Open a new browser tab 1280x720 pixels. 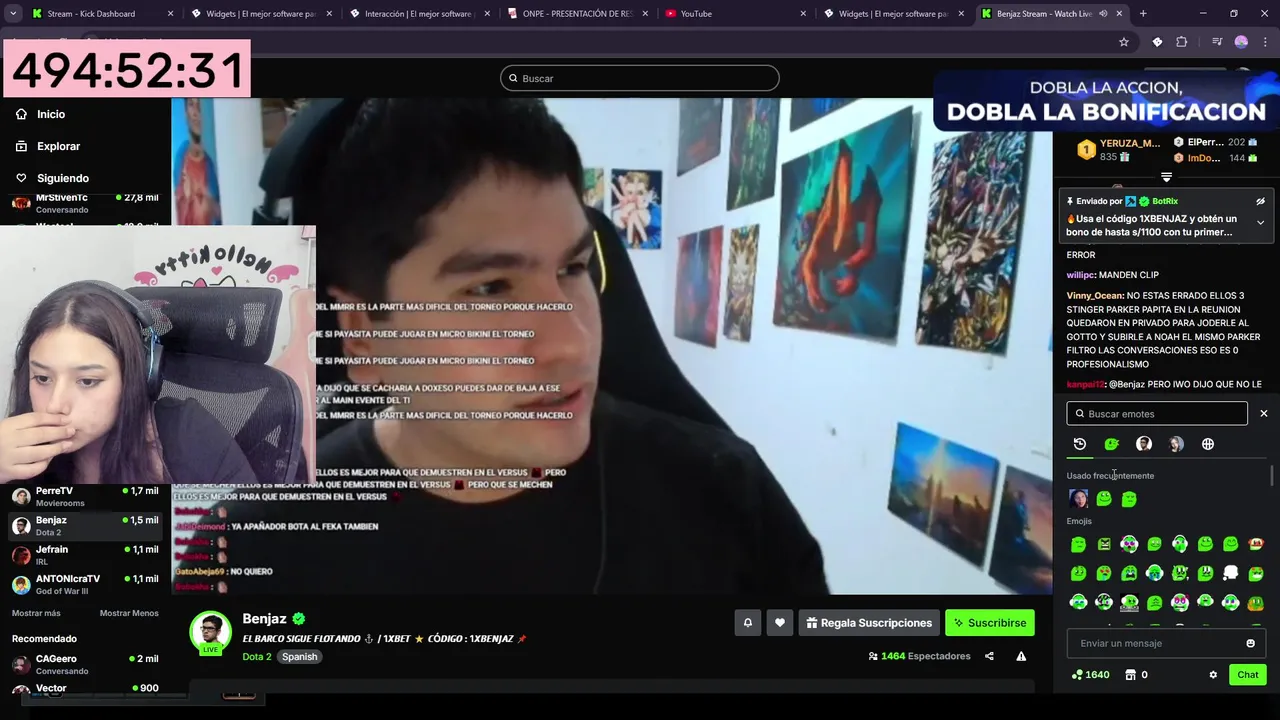coord(1143,14)
